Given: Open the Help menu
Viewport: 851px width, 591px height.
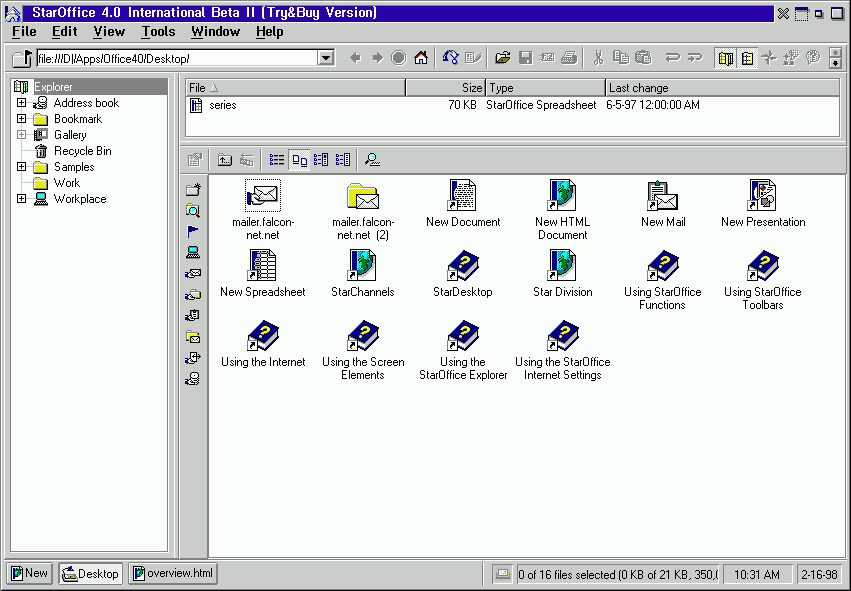Looking at the screenshot, I should click(270, 32).
